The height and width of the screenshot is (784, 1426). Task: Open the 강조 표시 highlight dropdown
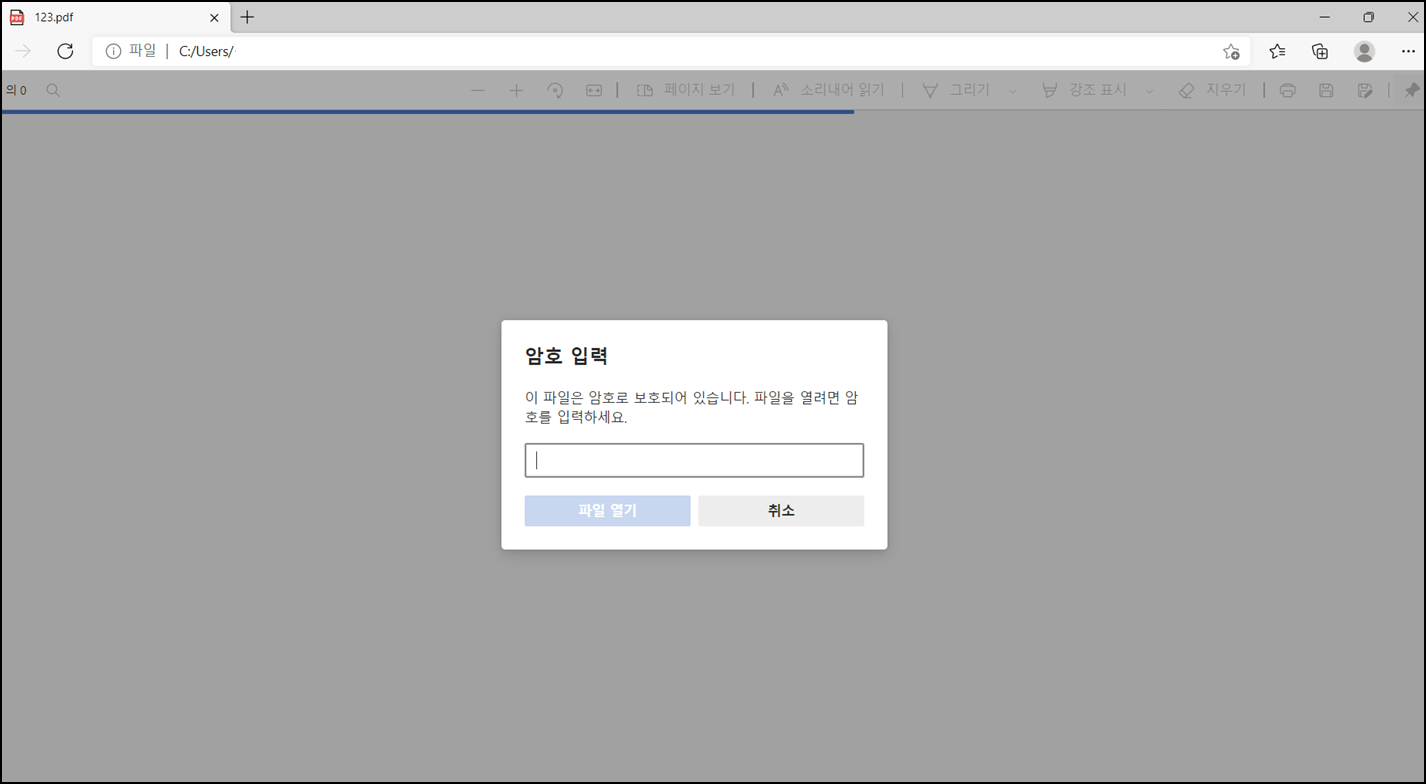tap(1150, 90)
